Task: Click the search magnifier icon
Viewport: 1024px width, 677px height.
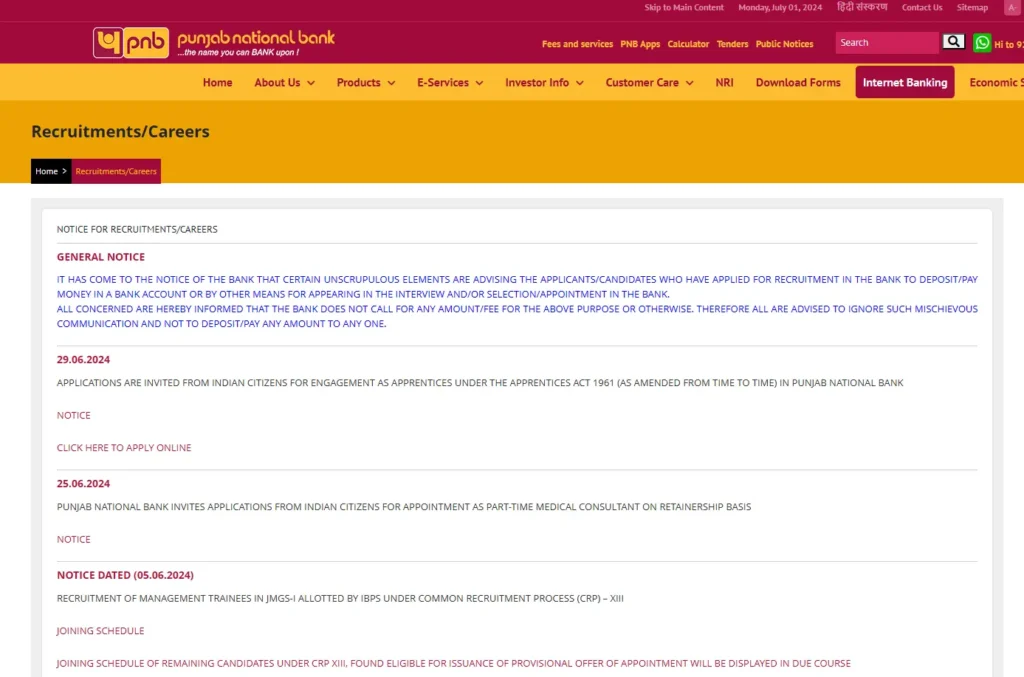Action: [953, 42]
